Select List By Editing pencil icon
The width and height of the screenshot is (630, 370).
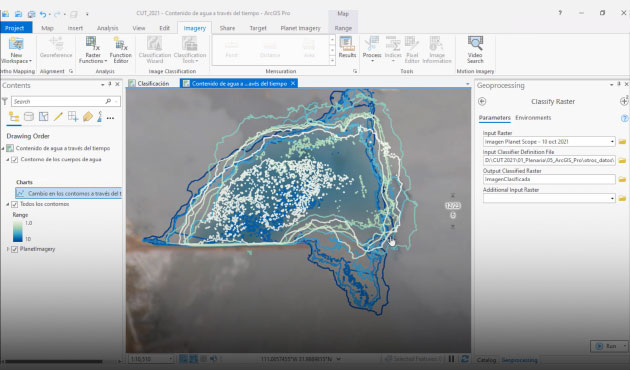coord(58,117)
